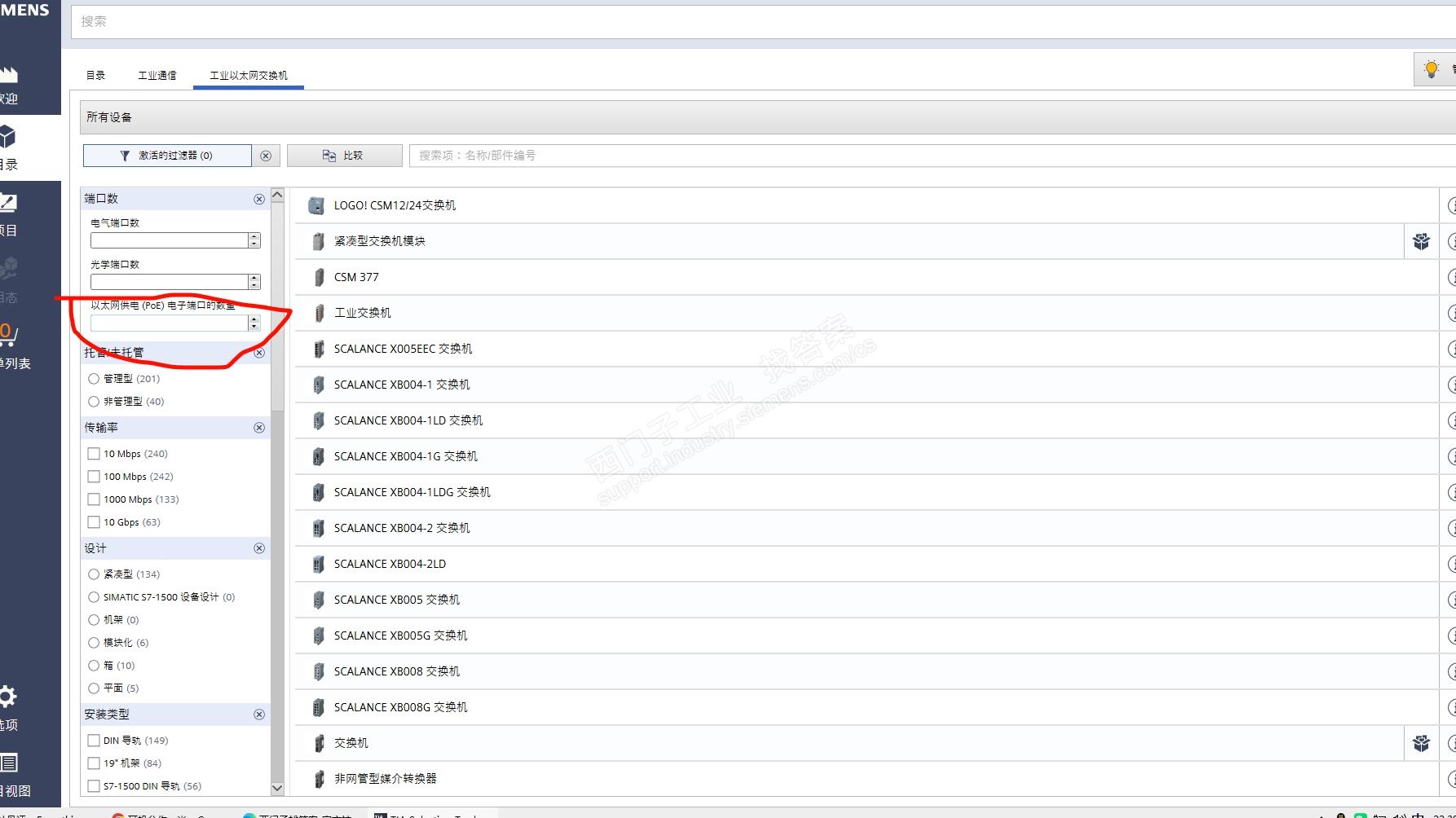
Task: Select the 模块化 (6) radio button
Action: tap(94, 643)
